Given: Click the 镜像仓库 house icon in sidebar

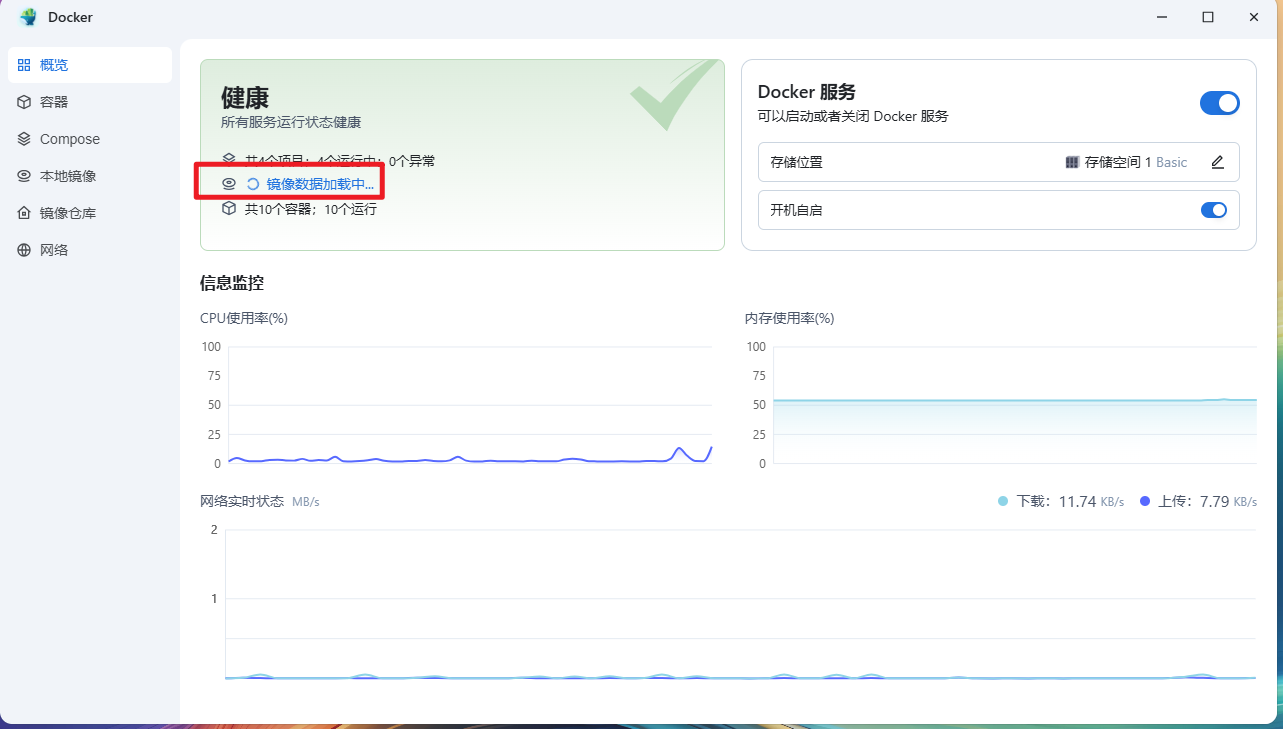Looking at the screenshot, I should [x=24, y=213].
